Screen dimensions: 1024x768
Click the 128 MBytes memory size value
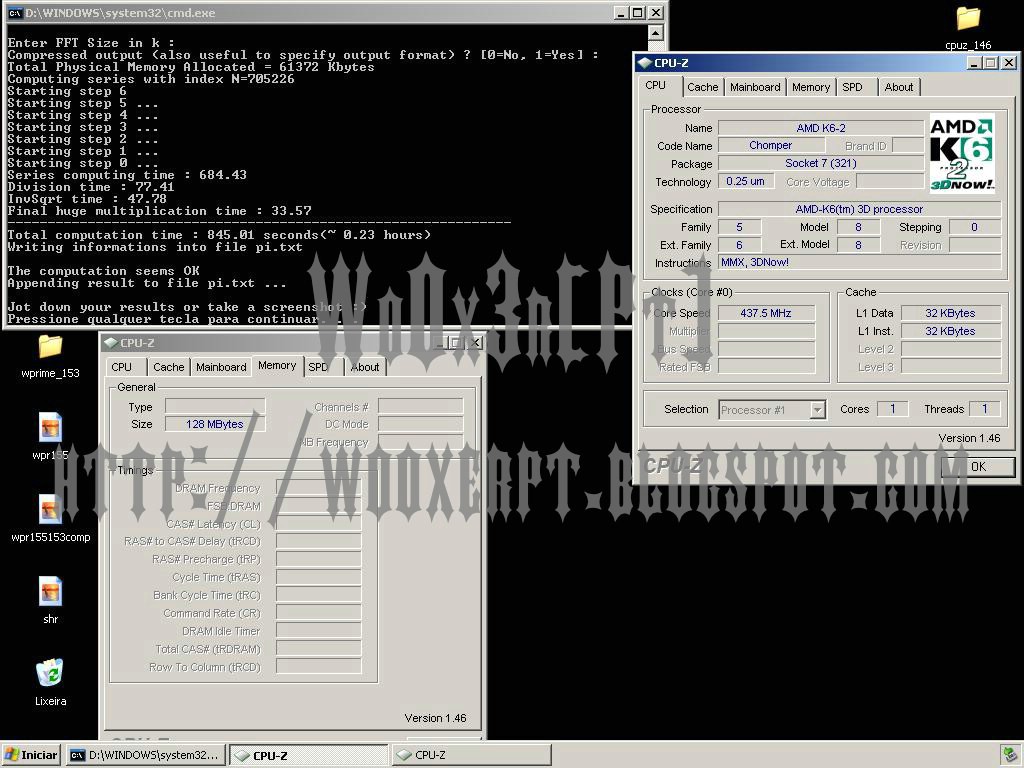[x=215, y=424]
